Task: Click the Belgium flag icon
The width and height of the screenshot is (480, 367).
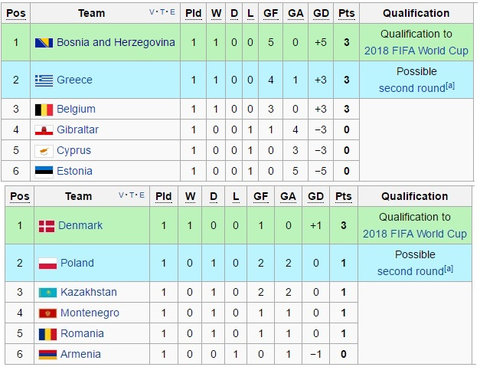Action: 44,109
